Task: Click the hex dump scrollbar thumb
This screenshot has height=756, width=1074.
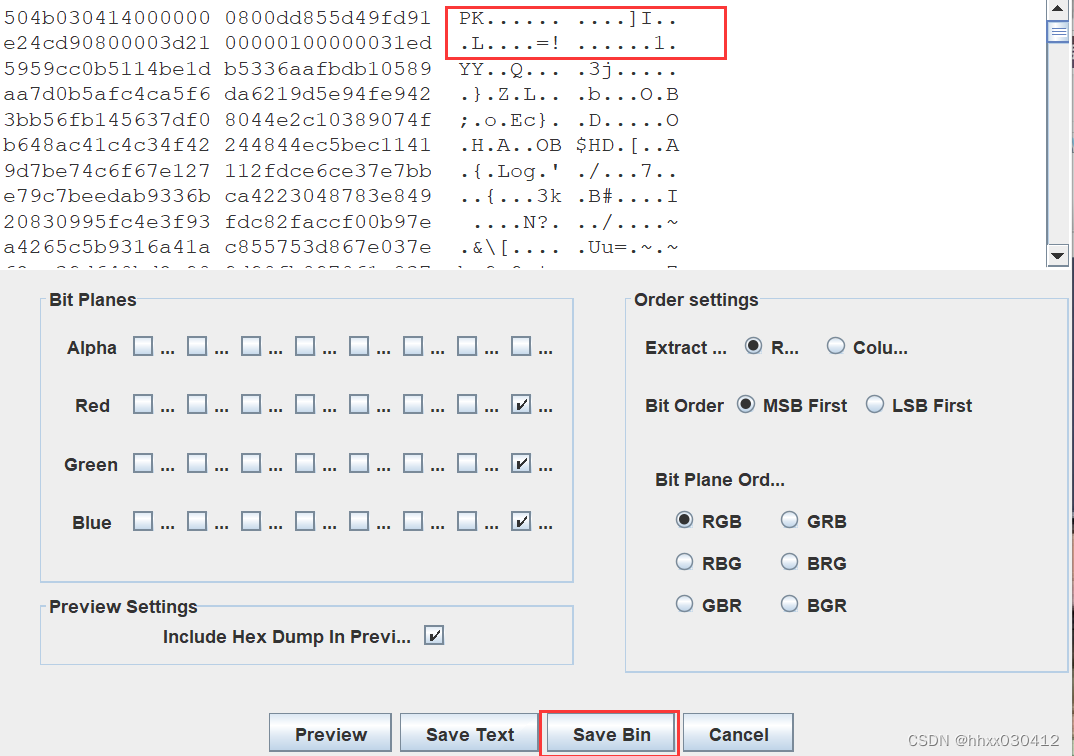Action: point(1058,32)
